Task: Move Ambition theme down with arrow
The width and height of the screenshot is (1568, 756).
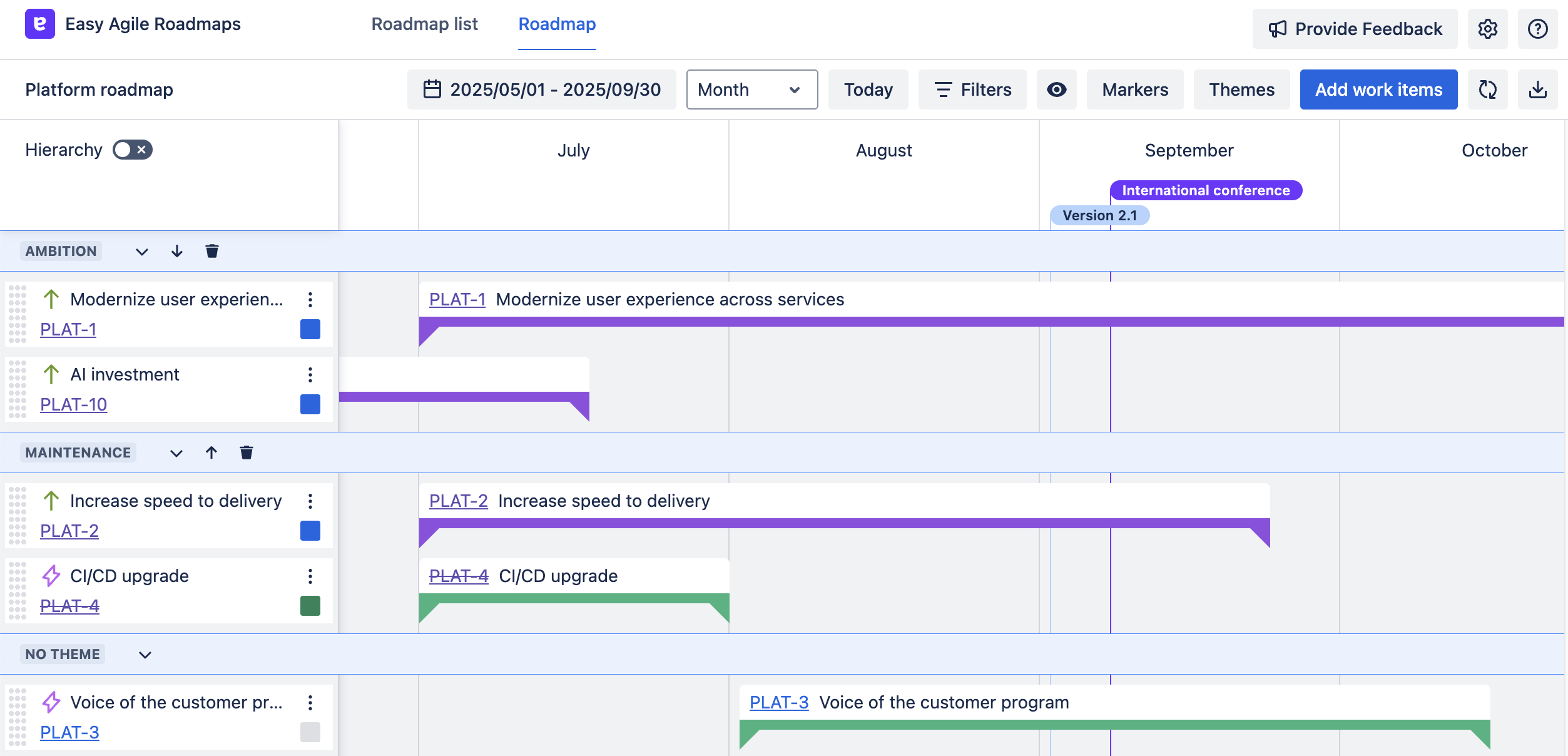Action: pos(177,251)
